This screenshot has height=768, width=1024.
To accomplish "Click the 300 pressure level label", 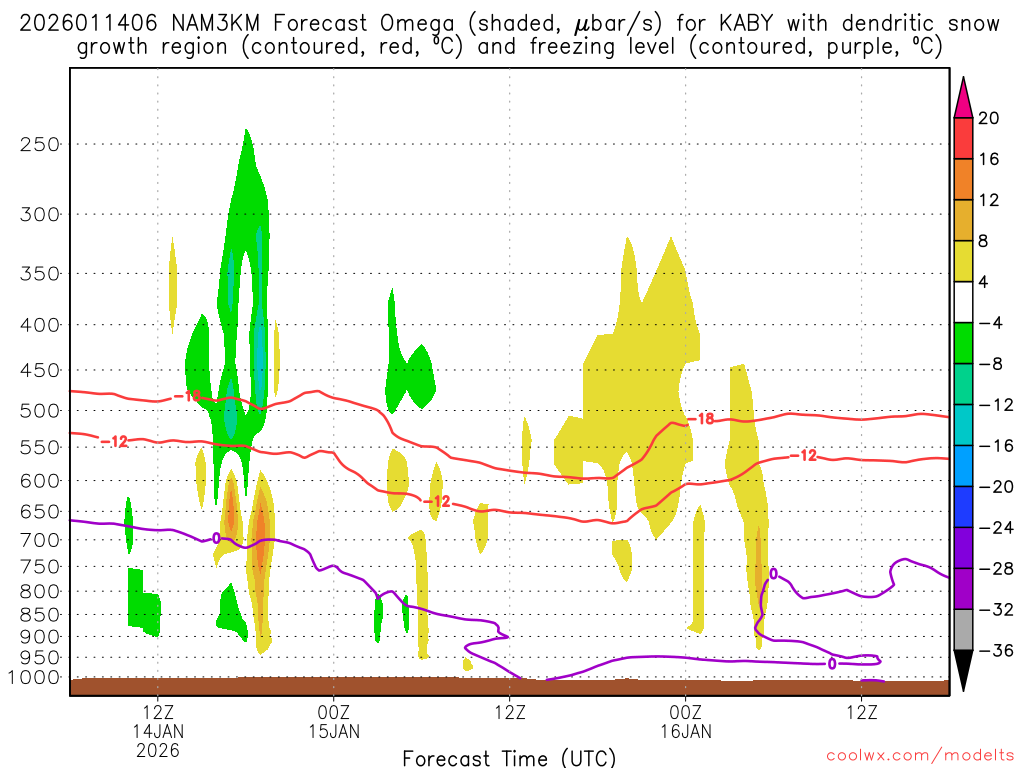I will (40, 214).
